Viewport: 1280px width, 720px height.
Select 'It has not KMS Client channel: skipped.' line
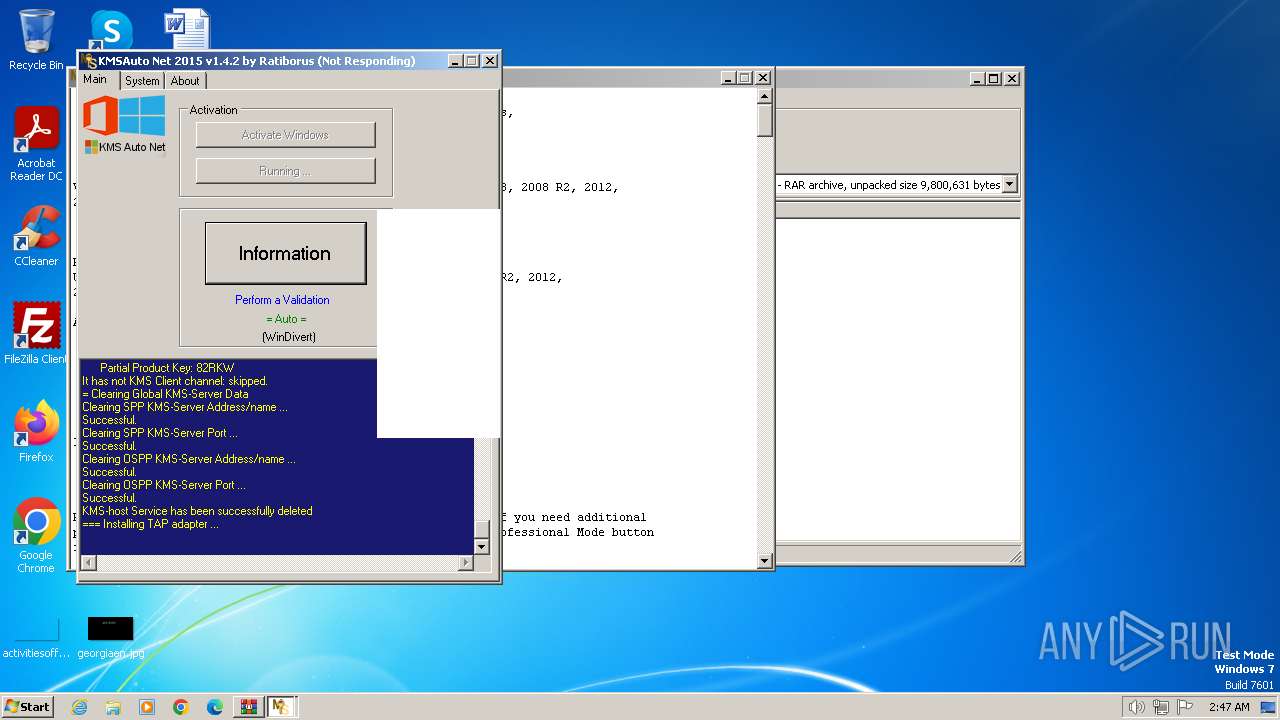pyautogui.click(x=175, y=381)
